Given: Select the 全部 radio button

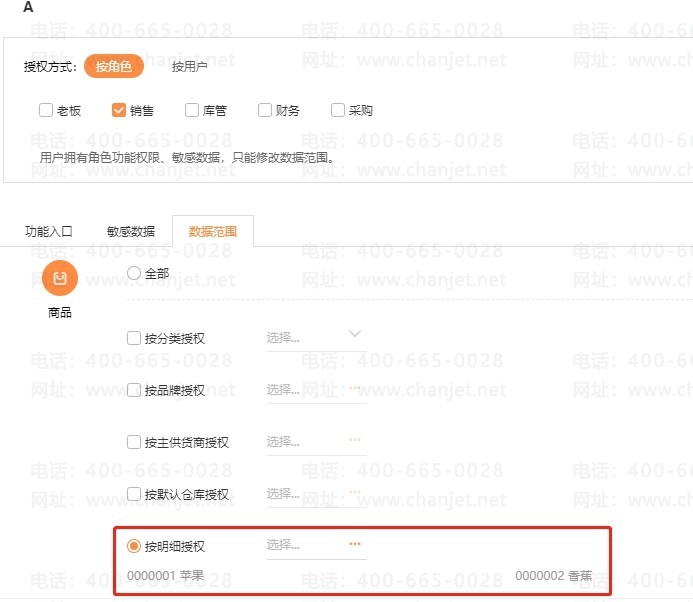Looking at the screenshot, I should coord(134,273).
